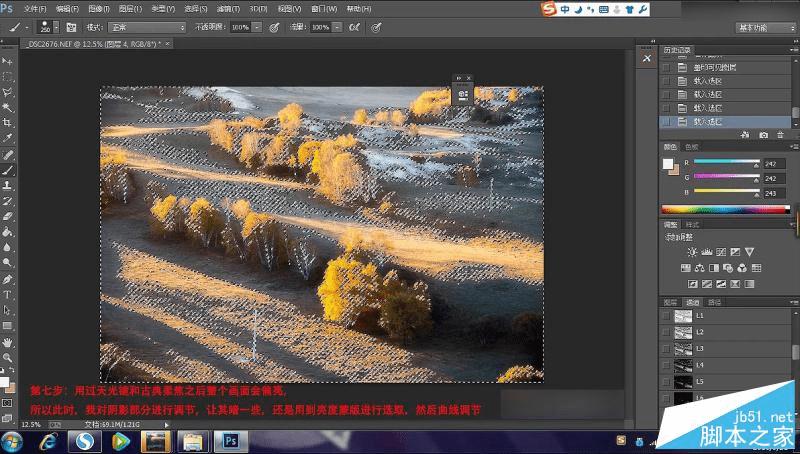Change screen mode icon in toolbox
Viewport: 800px width, 454px height.
[x=7, y=418]
